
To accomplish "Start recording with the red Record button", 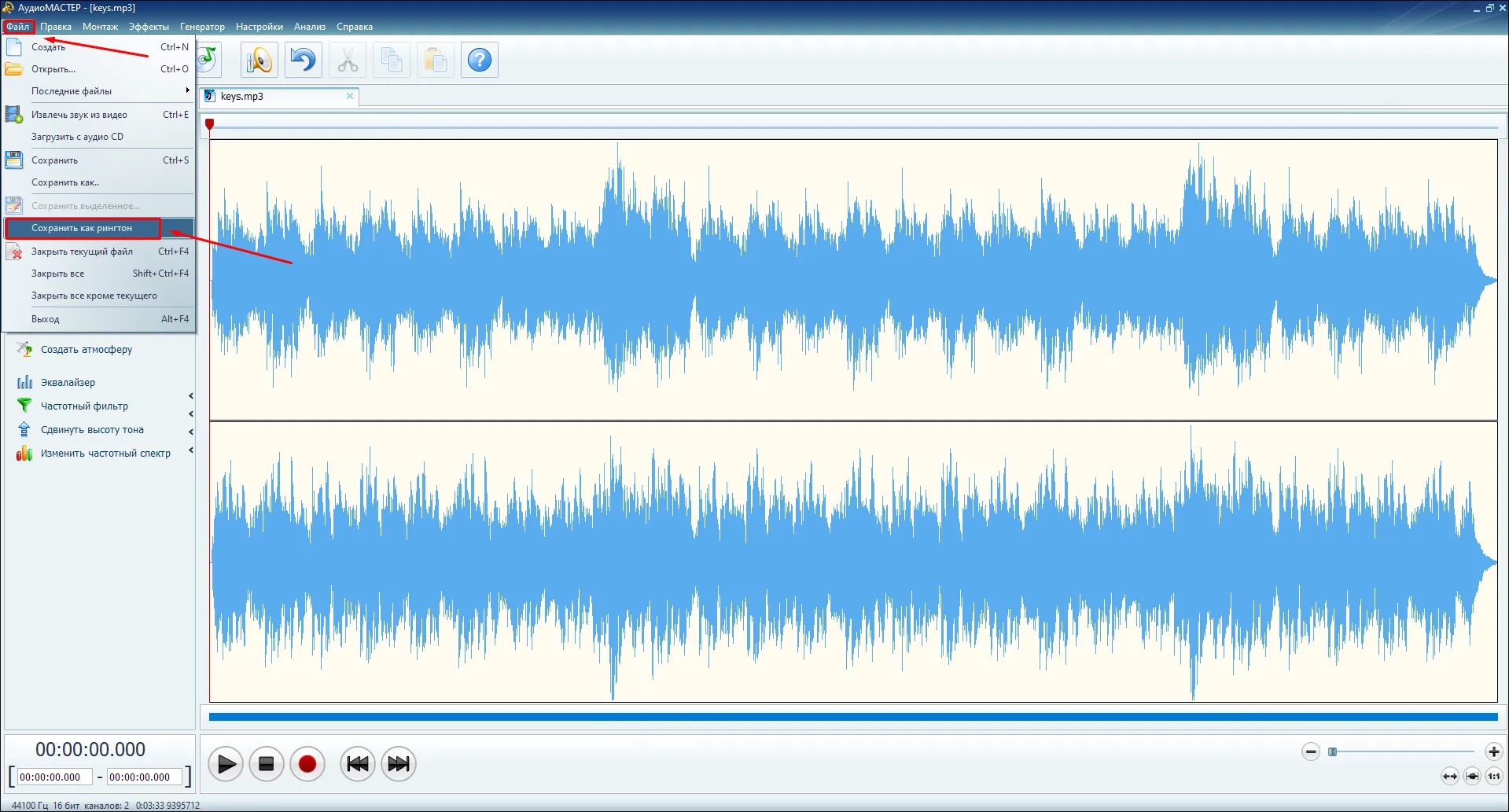I will 307,764.
